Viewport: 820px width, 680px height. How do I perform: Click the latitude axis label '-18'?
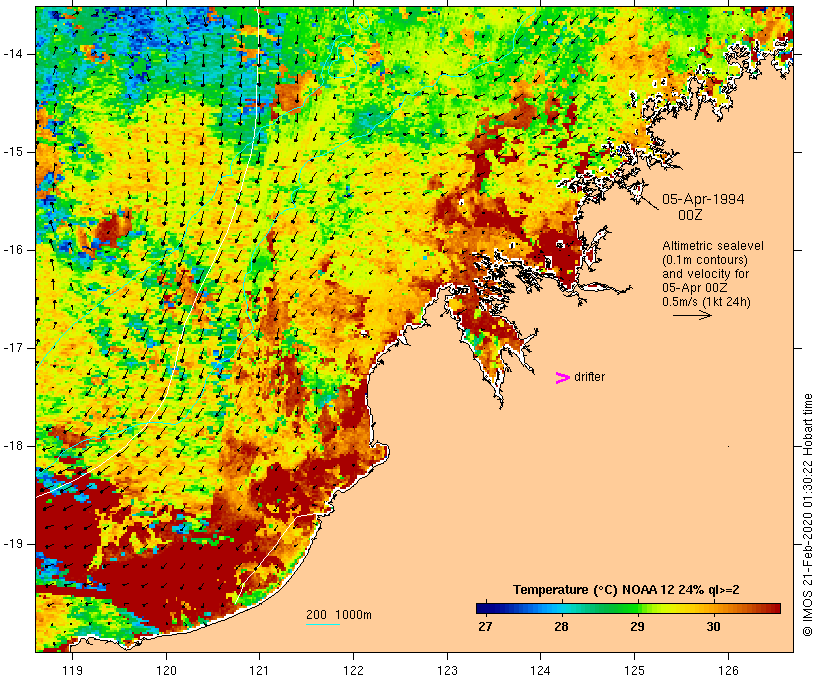tap(13, 446)
